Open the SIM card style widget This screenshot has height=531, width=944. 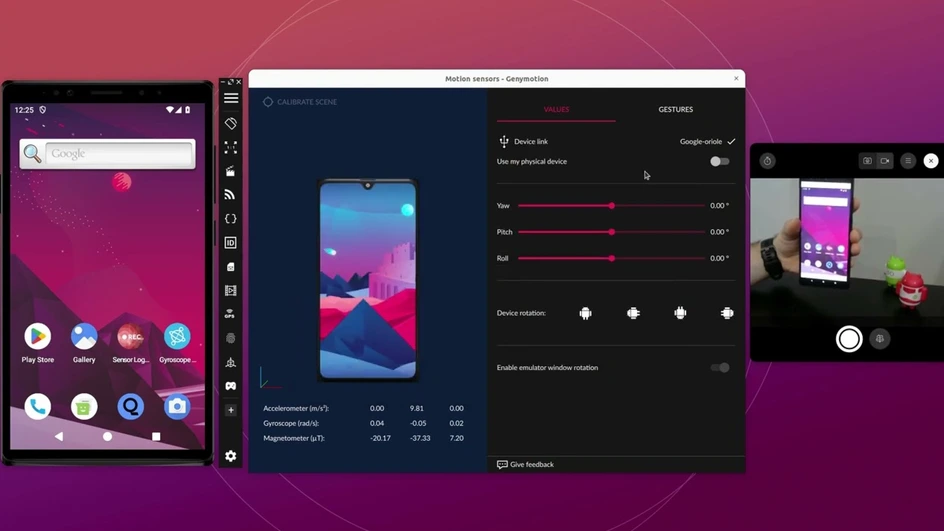click(231, 267)
